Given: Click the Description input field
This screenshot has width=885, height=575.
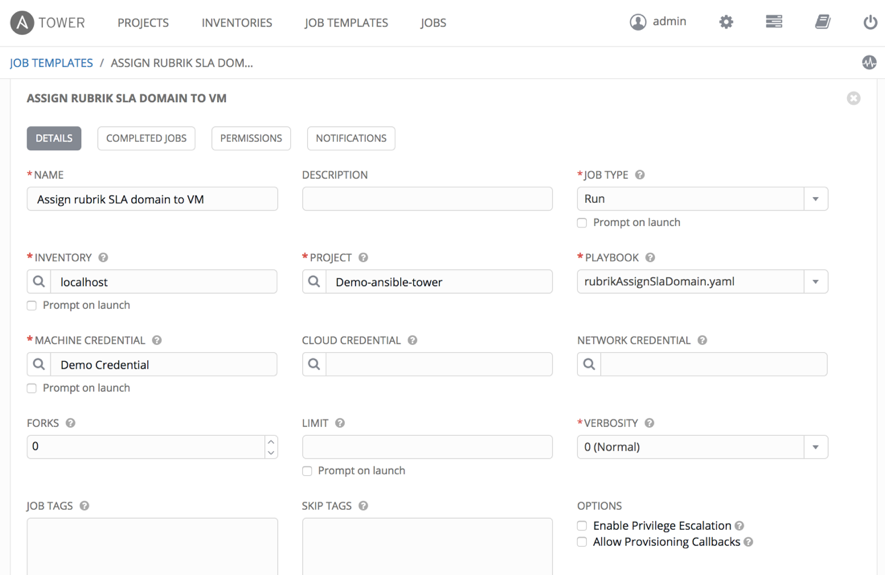Looking at the screenshot, I should 427,199.
